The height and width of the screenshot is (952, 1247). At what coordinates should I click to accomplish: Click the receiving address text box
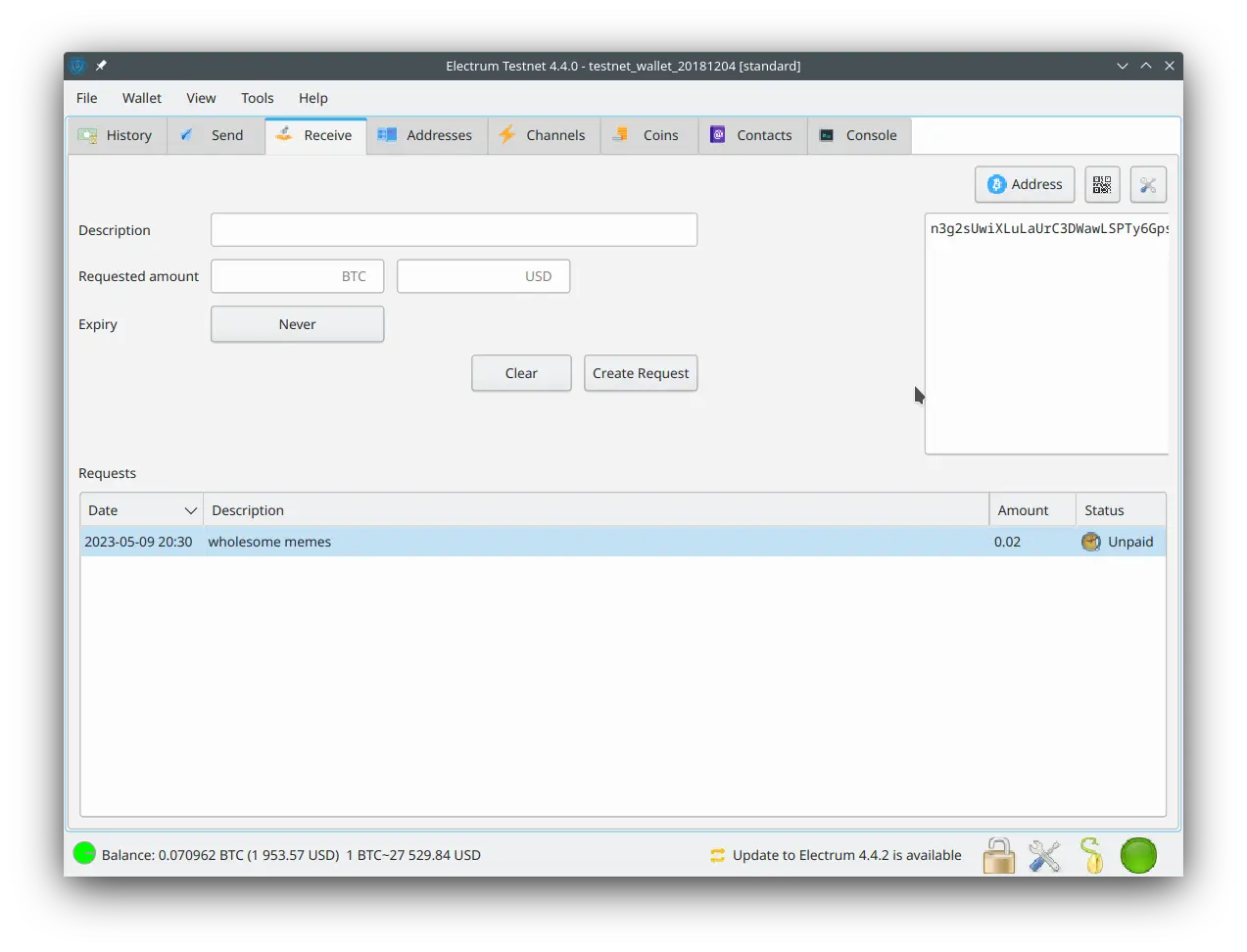[1046, 334]
